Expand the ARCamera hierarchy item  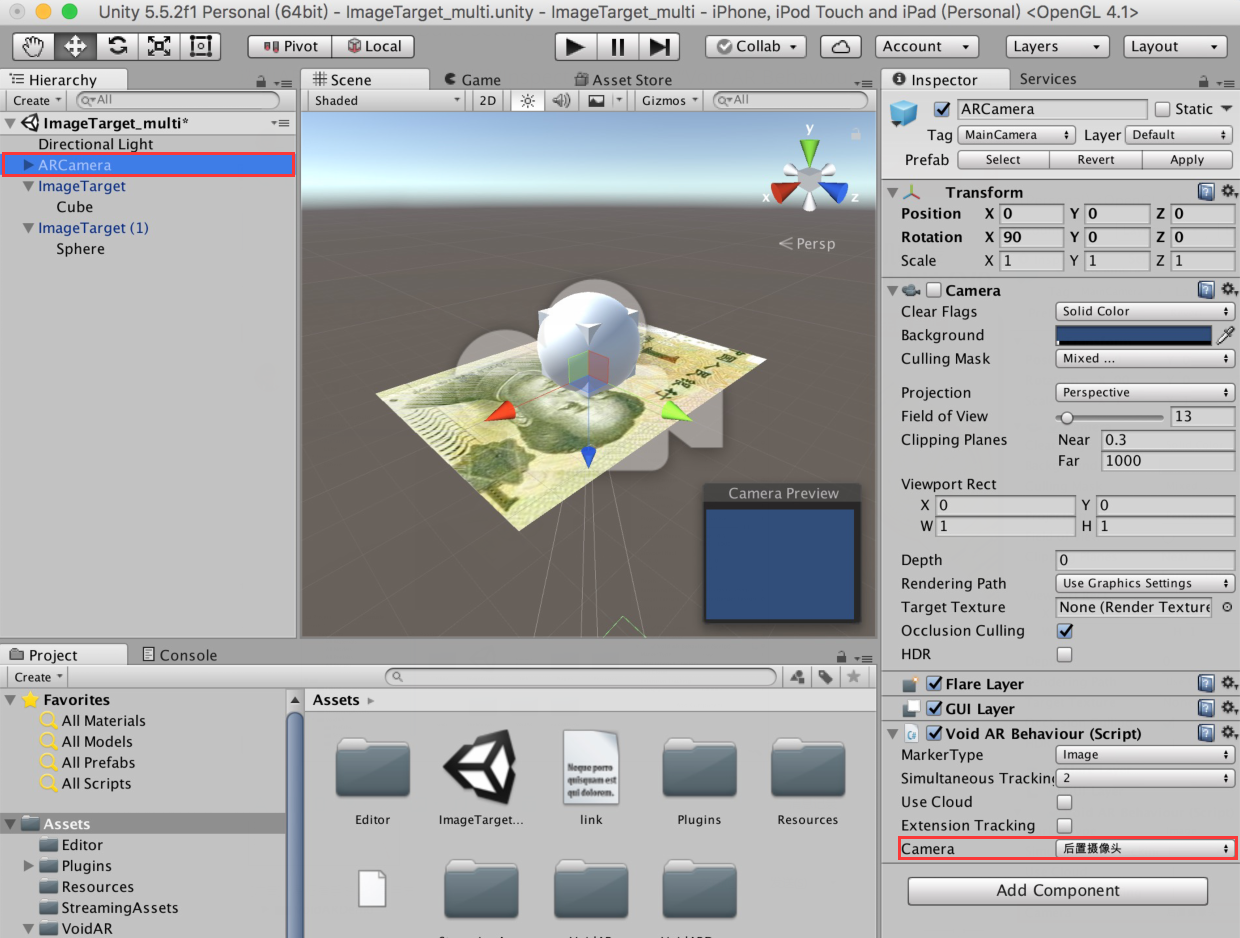tap(29, 165)
